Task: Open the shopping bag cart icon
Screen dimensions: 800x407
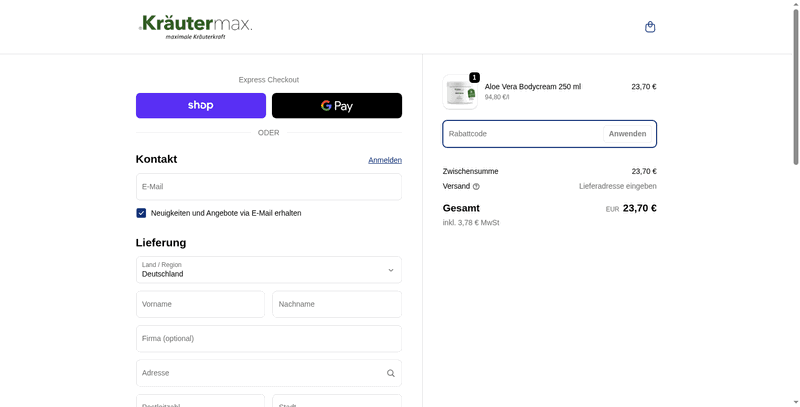Action: coord(650,27)
